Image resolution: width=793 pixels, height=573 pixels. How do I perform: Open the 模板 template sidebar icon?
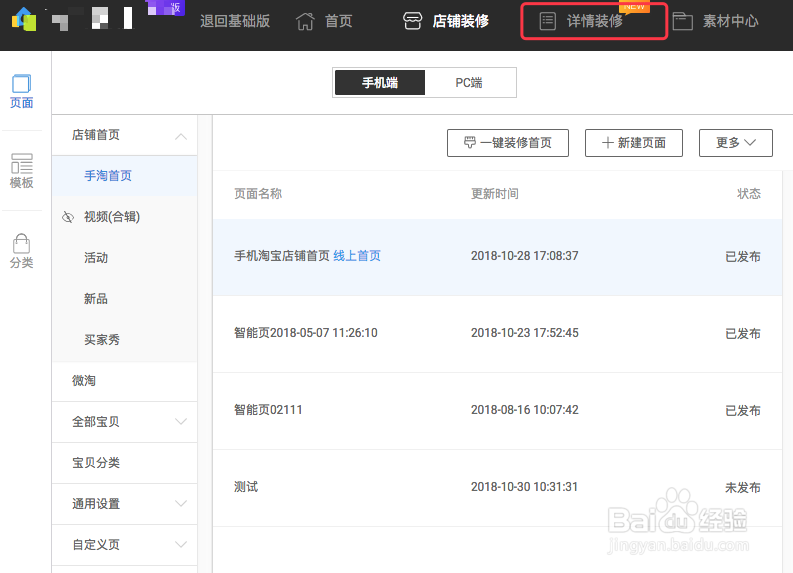pyautogui.click(x=22, y=163)
